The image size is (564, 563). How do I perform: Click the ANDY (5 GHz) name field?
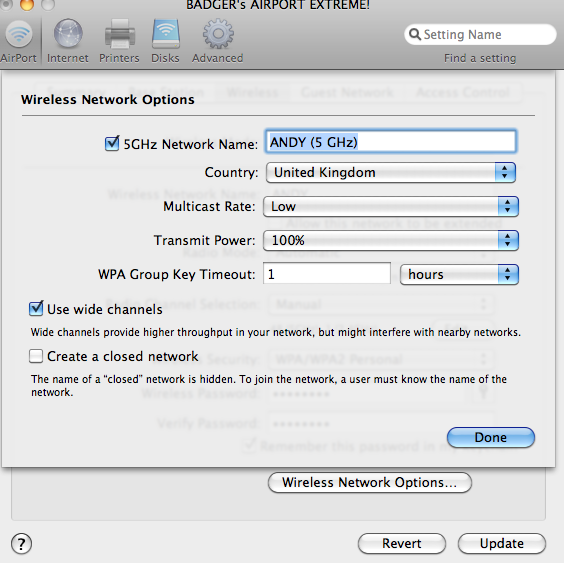click(x=391, y=142)
